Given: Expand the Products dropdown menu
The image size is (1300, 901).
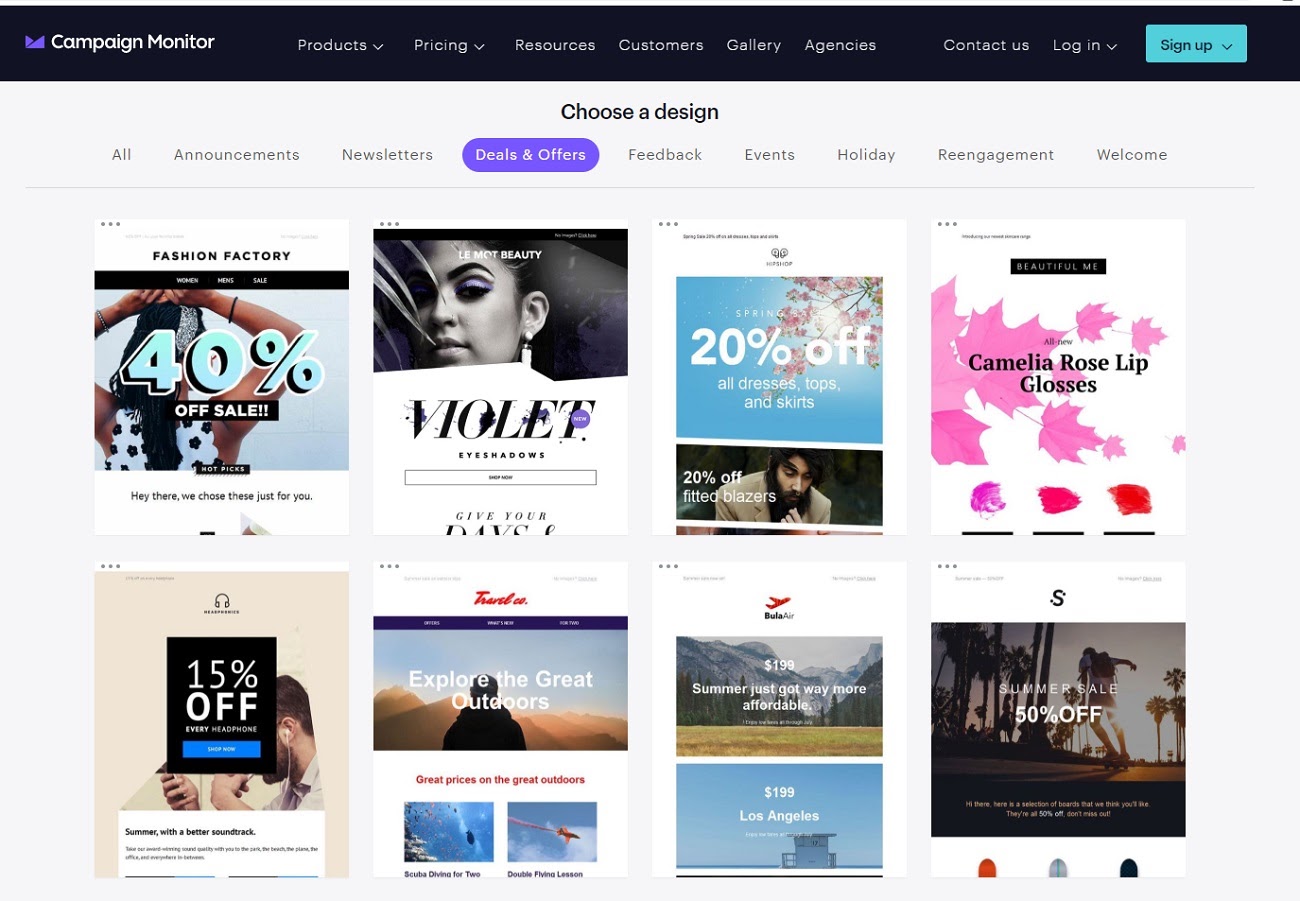Looking at the screenshot, I should (340, 45).
